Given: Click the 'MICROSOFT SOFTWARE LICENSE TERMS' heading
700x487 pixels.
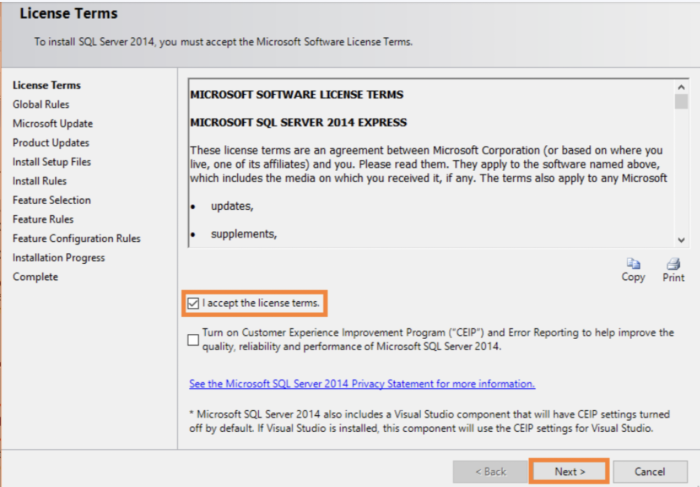Looking at the screenshot, I should [x=296, y=95].
